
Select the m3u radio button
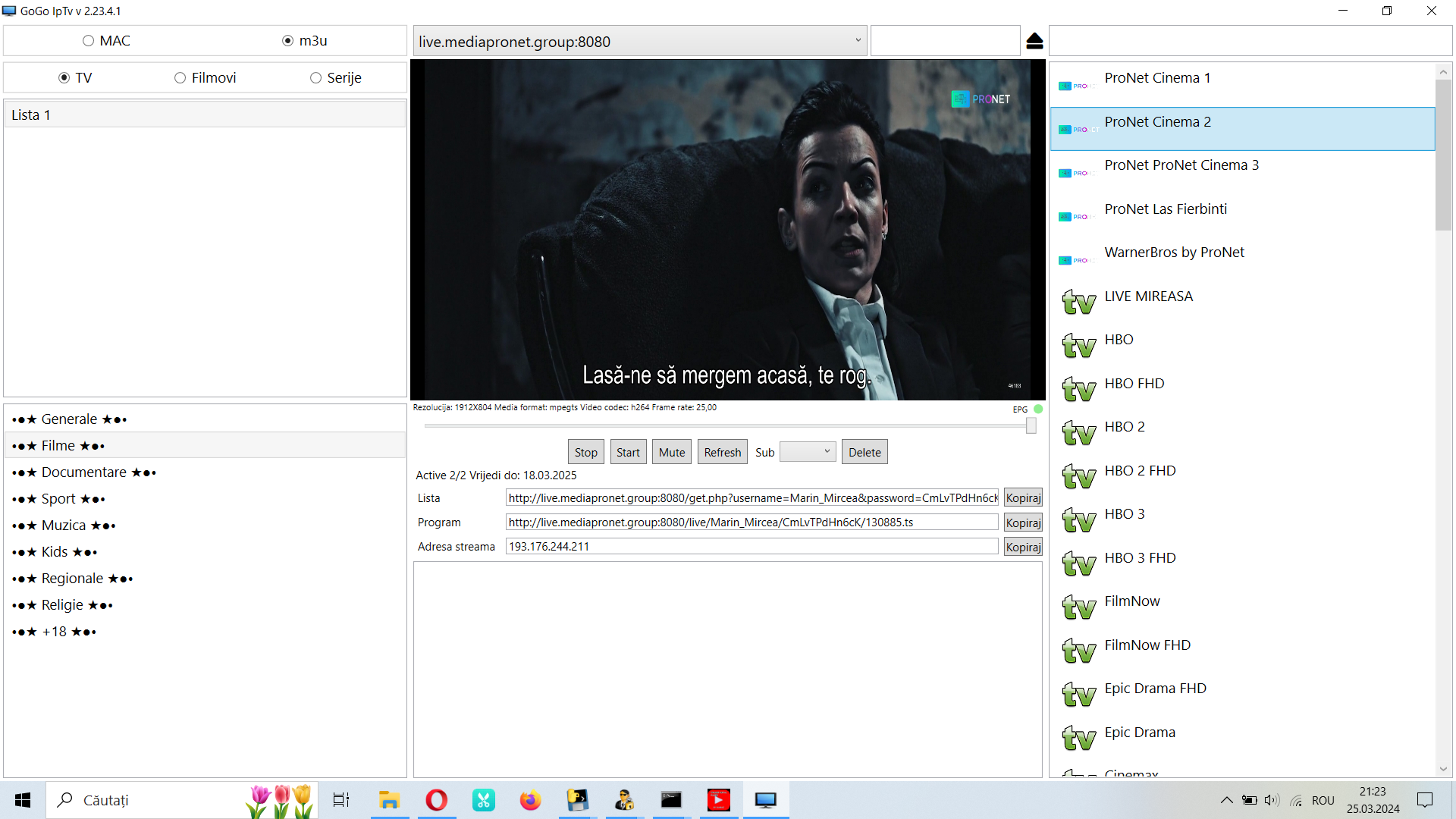287,41
